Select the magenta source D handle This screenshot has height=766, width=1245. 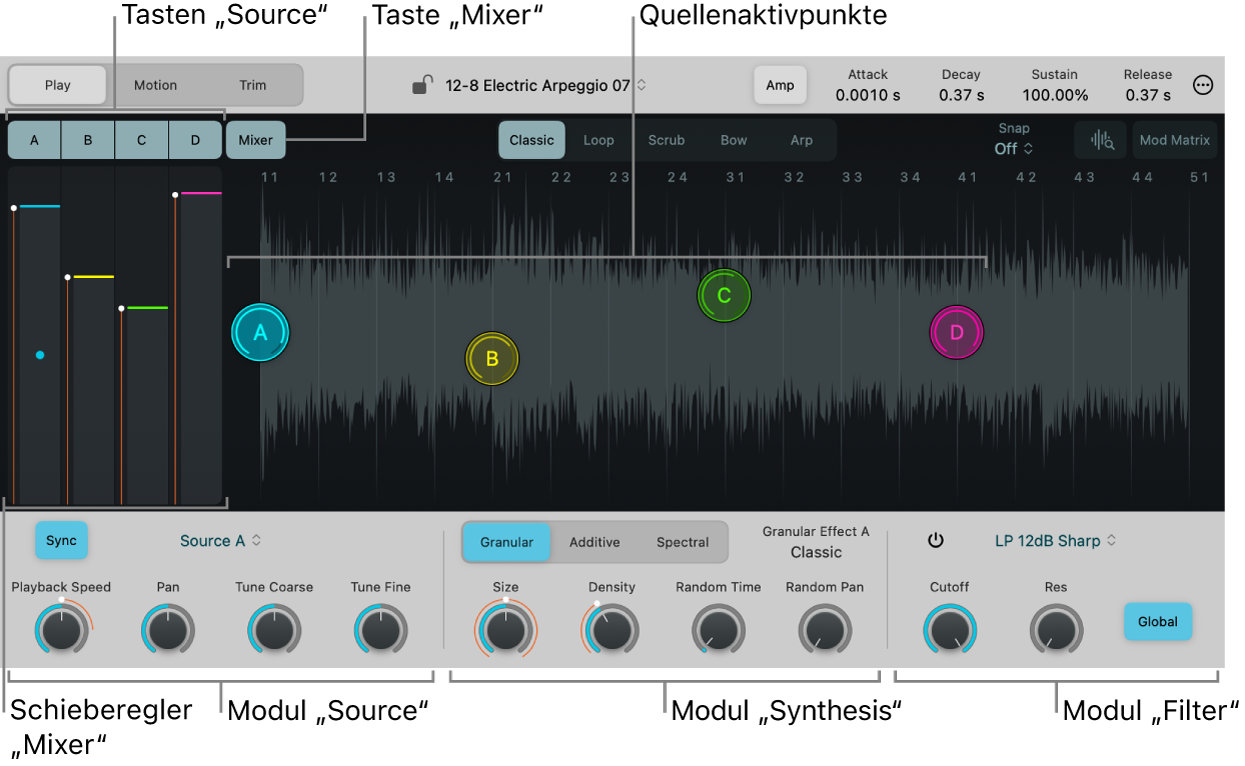tap(957, 333)
